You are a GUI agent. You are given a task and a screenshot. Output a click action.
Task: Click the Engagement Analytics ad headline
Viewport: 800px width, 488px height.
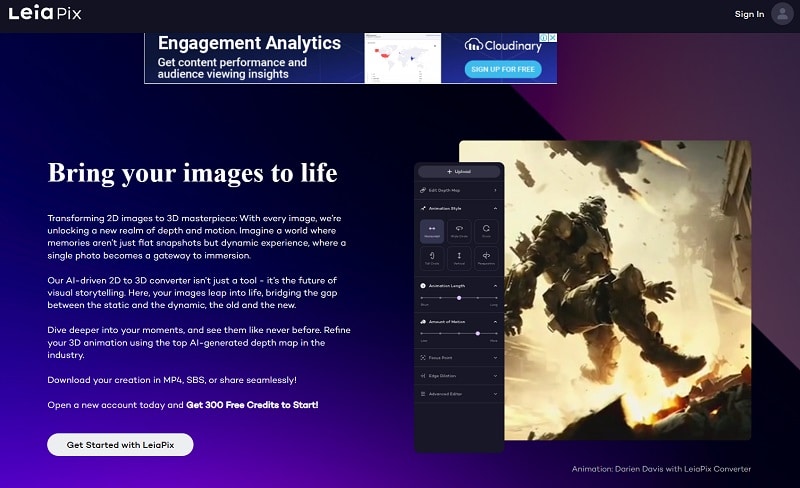[x=249, y=43]
